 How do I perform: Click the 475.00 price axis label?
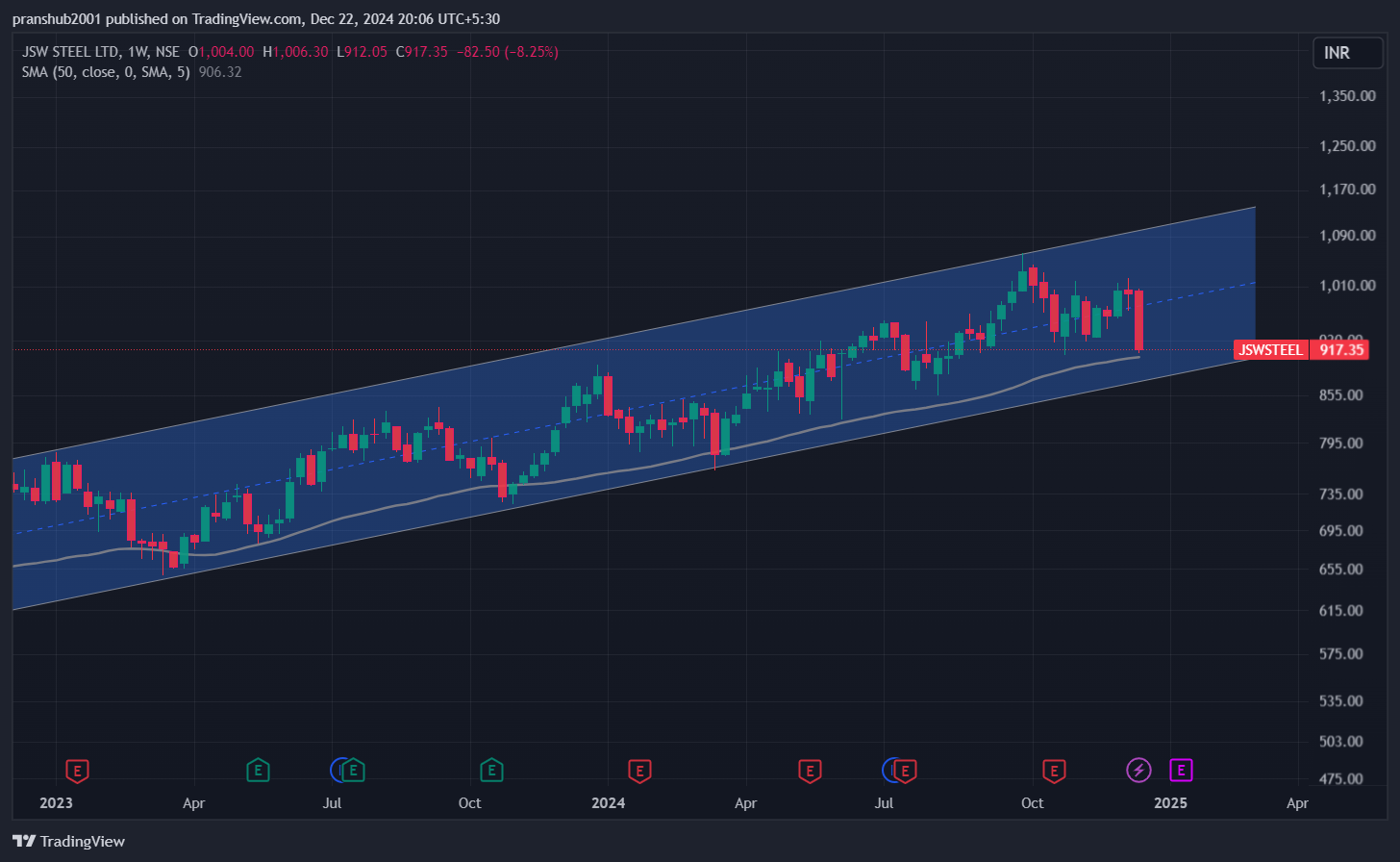coord(1341,779)
